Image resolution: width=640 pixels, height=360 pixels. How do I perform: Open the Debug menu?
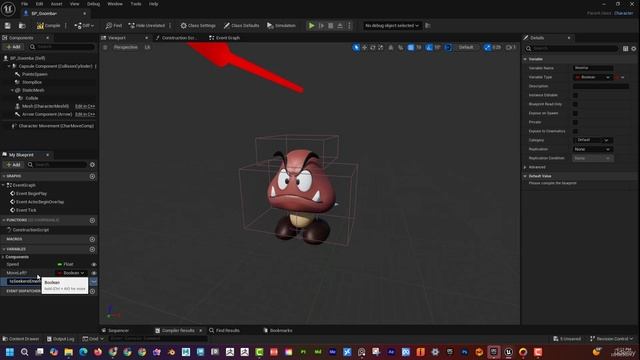[93, 4]
